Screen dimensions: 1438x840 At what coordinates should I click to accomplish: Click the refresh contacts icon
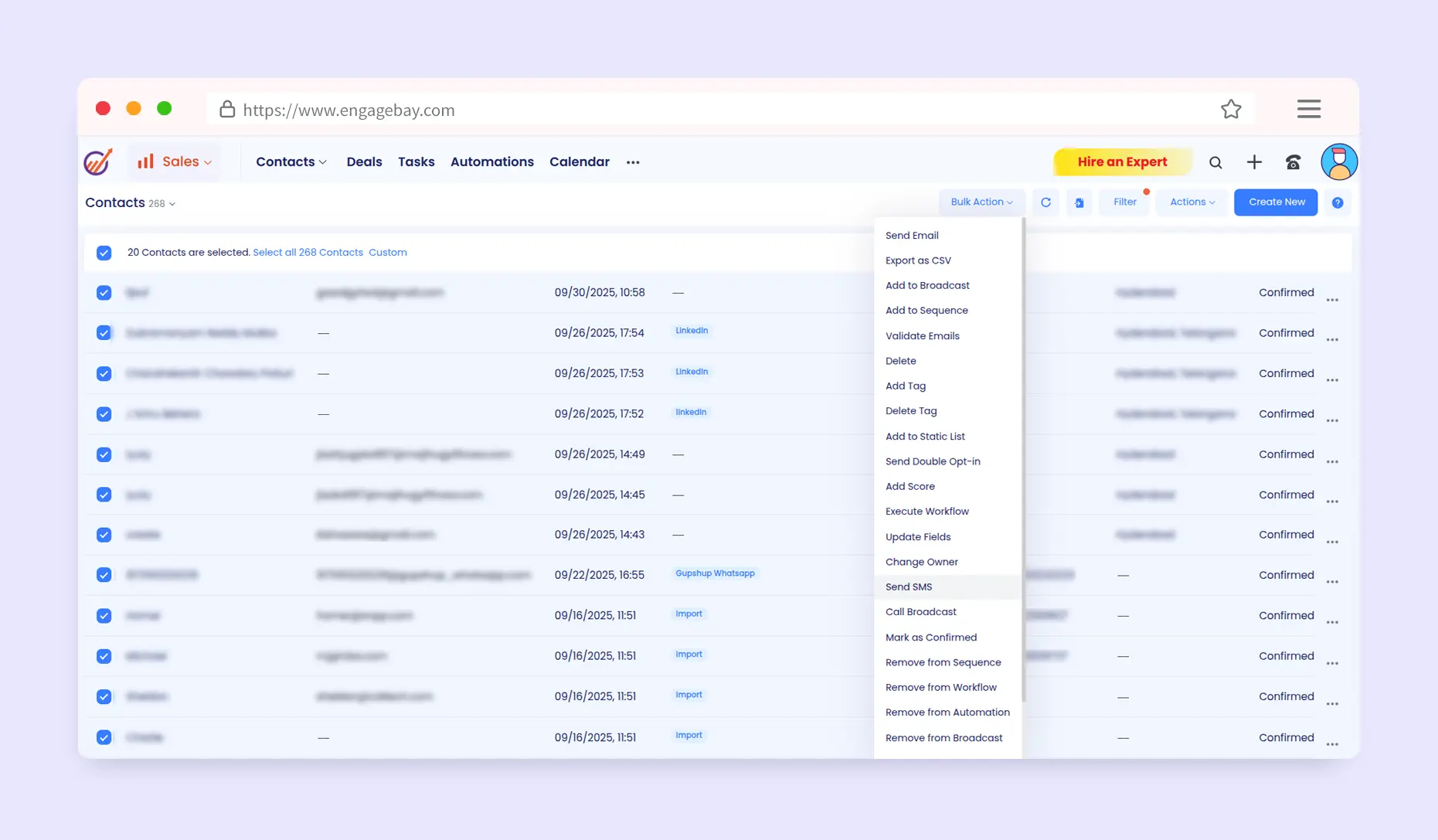pos(1045,202)
